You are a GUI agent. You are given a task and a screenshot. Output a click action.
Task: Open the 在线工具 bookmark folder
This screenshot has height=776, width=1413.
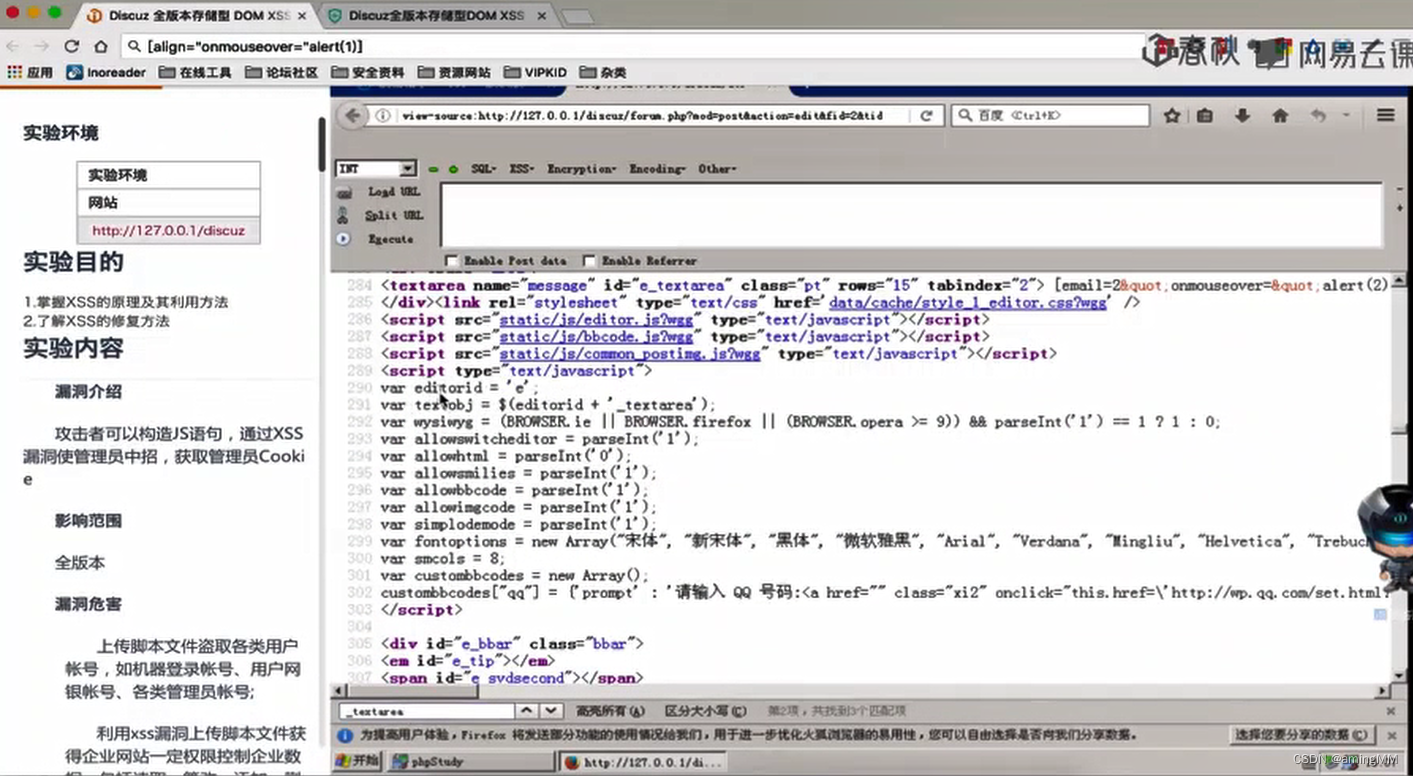(195, 72)
